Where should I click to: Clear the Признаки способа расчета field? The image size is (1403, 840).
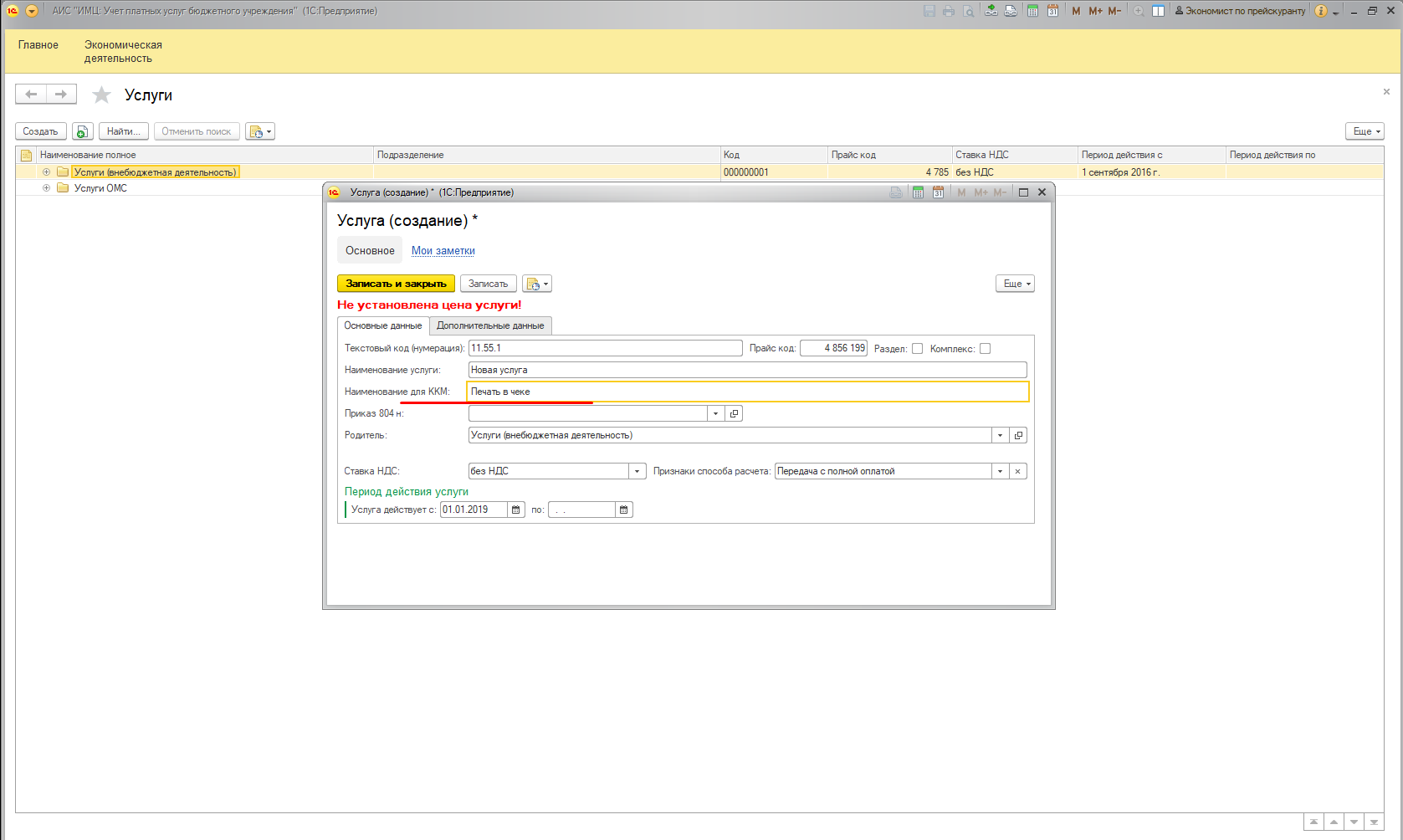coord(1018,471)
